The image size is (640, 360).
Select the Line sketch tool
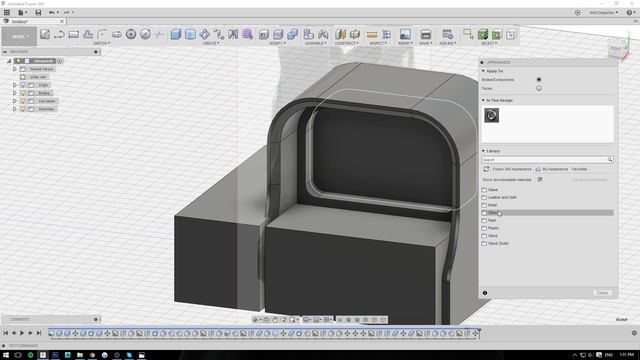point(59,34)
